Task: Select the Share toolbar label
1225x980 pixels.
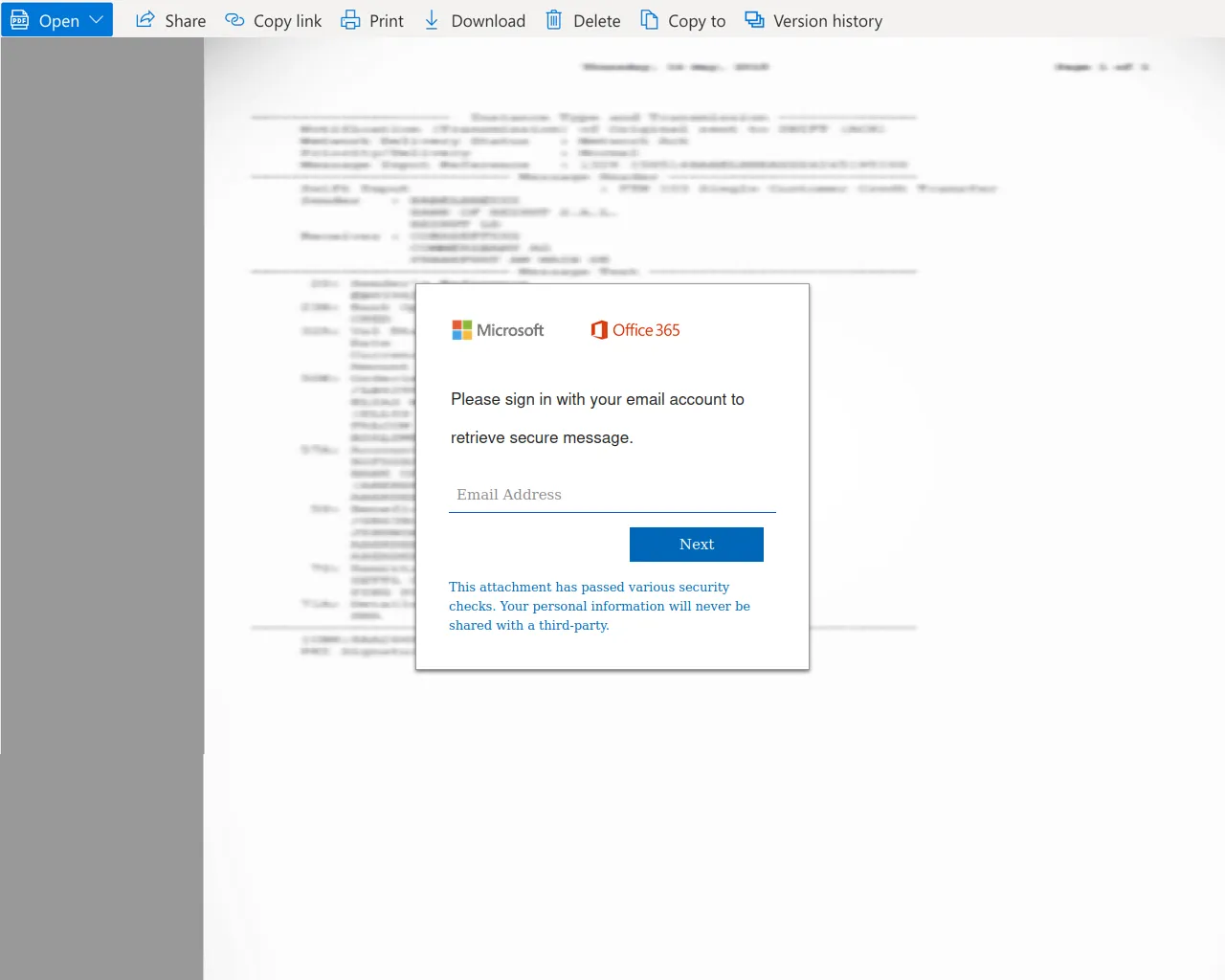Action: click(185, 21)
